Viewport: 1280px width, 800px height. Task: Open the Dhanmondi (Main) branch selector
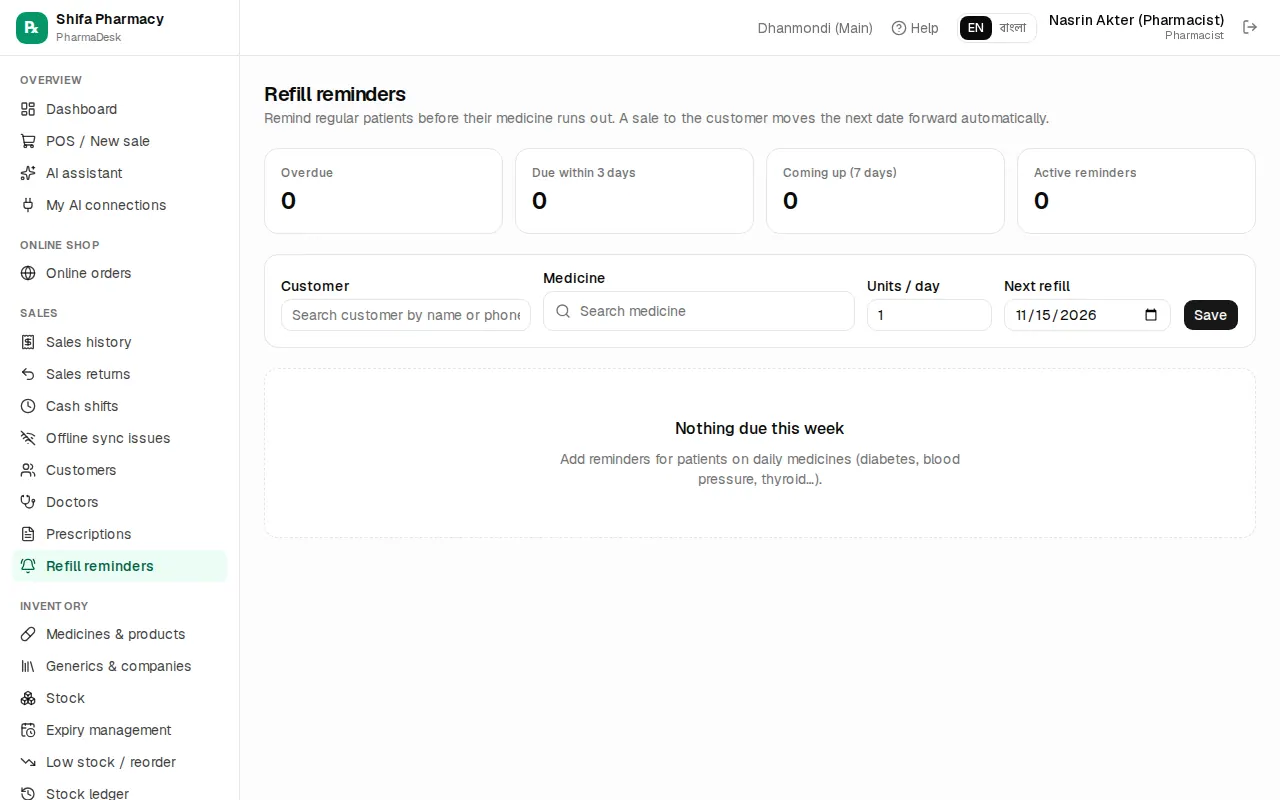[815, 28]
